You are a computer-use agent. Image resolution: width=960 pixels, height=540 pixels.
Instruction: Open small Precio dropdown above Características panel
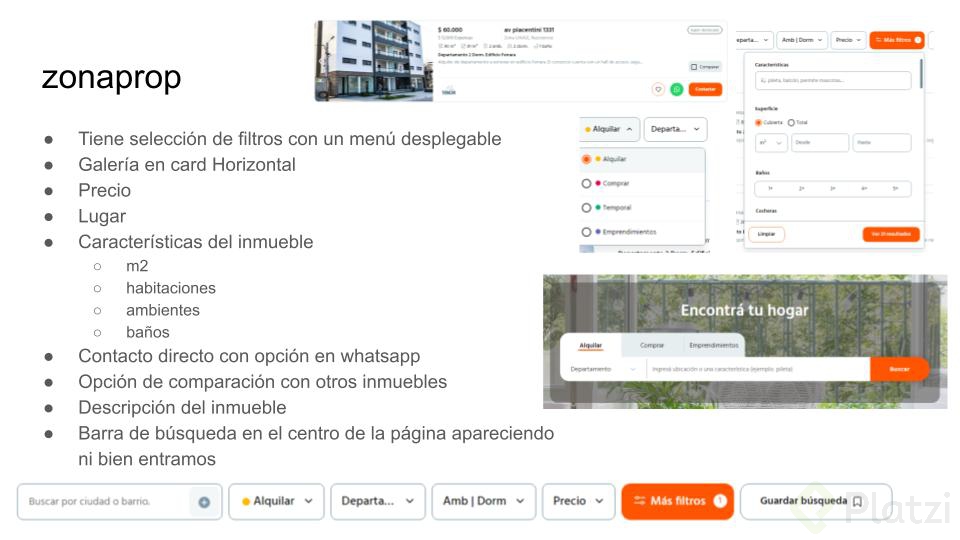point(849,40)
